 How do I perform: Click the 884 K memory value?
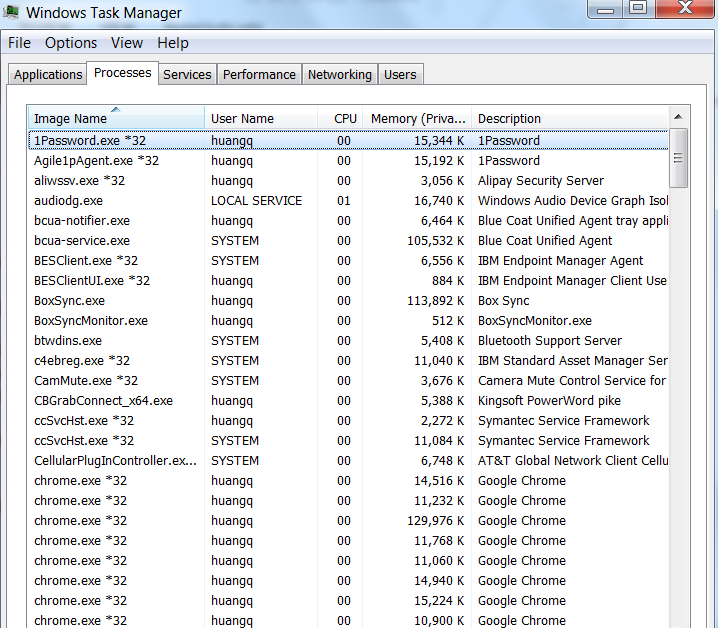pyautogui.click(x=448, y=281)
